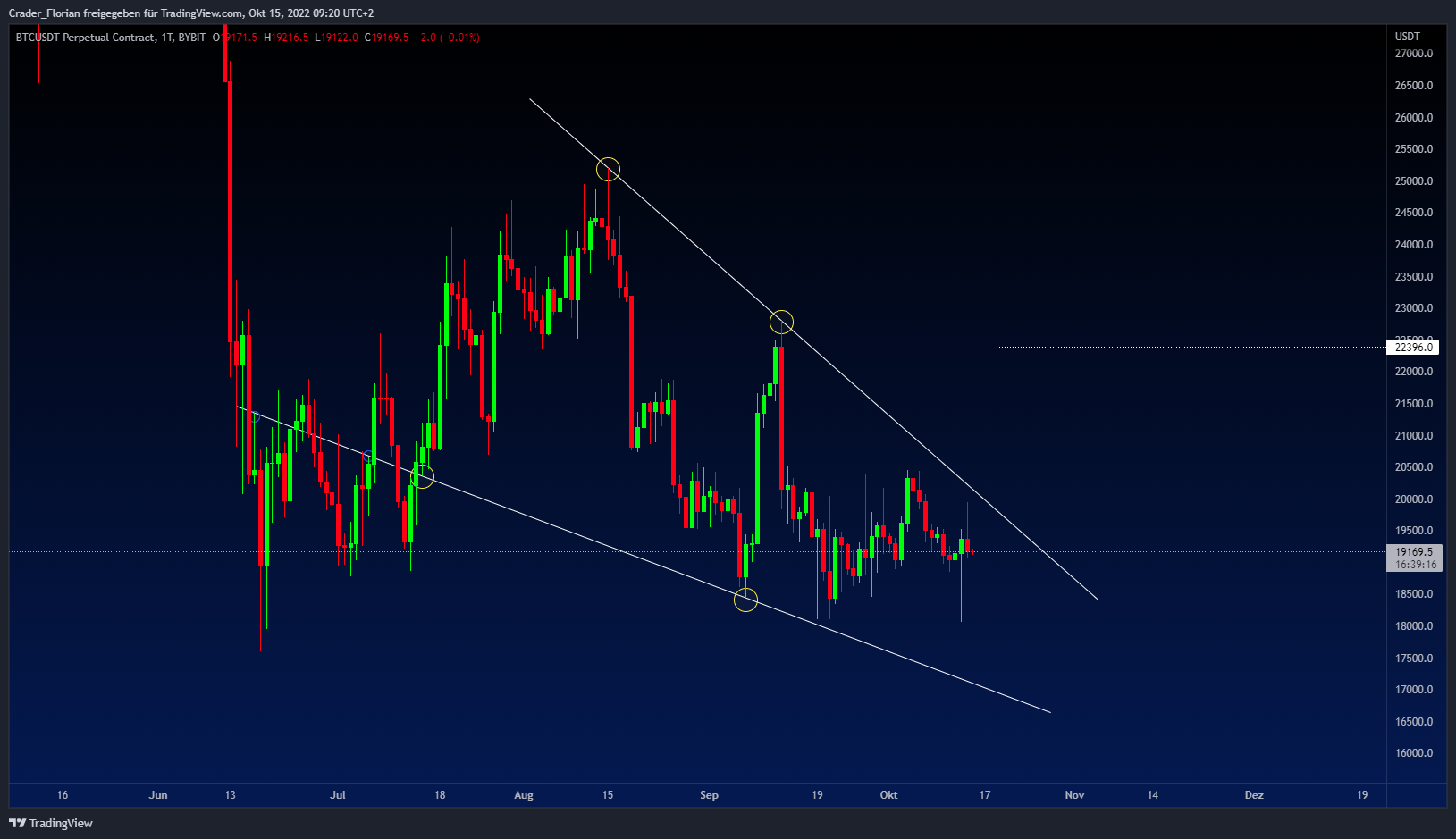Select the yellow circle marking the August trendline touch
Image resolution: width=1456 pixels, height=839 pixels.
(x=608, y=169)
